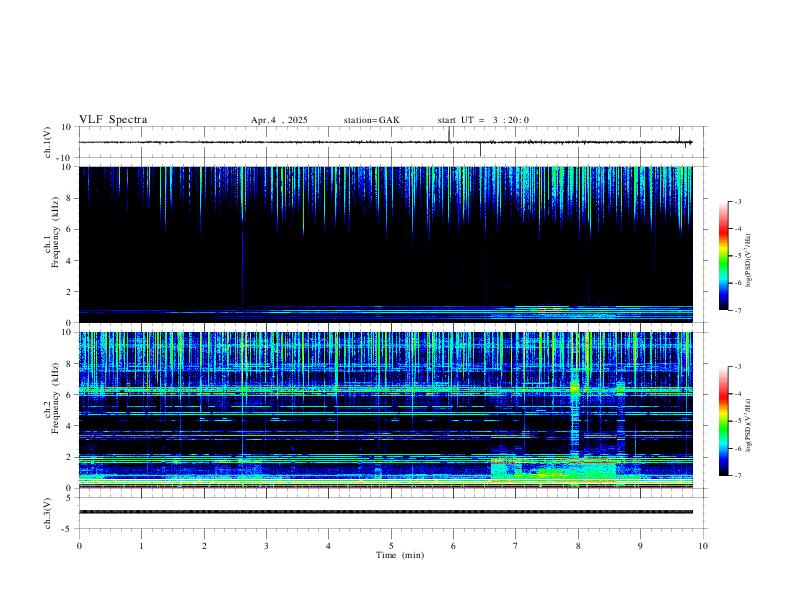The image size is (792, 612).
Task: Click the "-7" label on ch.2 color bar
Action: tap(737, 476)
